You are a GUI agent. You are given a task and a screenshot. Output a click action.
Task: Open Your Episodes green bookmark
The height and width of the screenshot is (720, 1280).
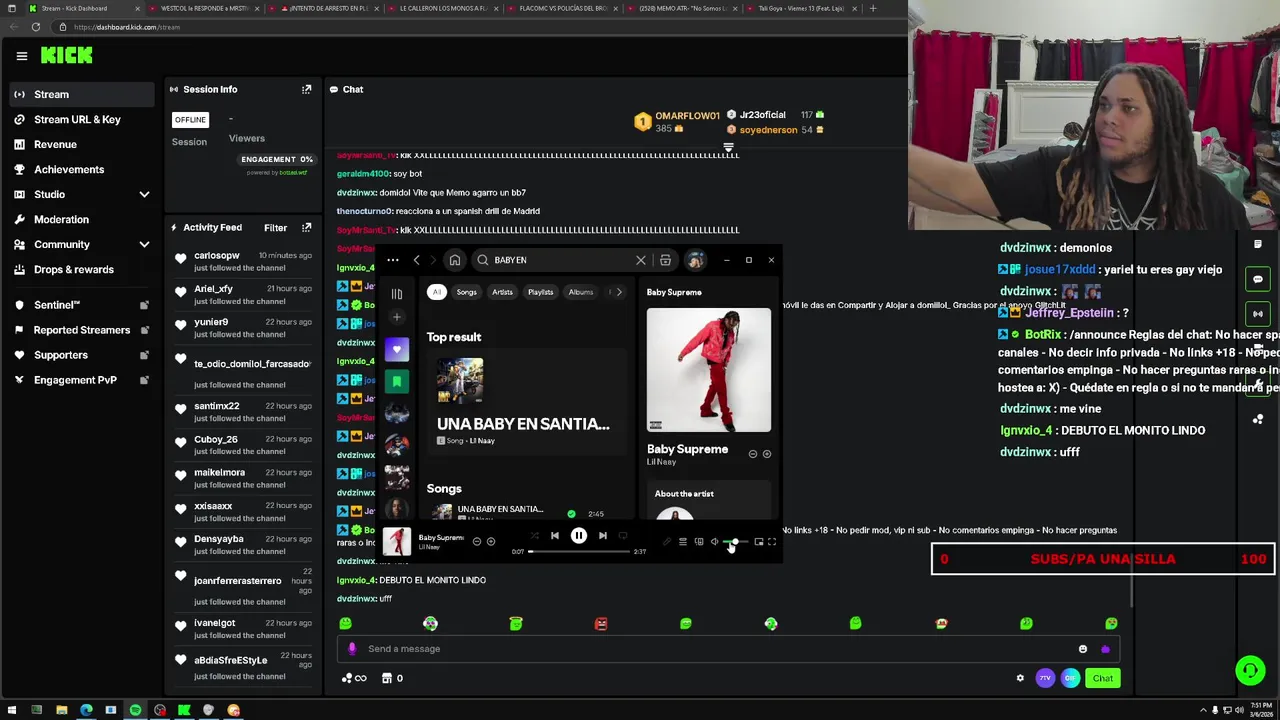[397, 380]
